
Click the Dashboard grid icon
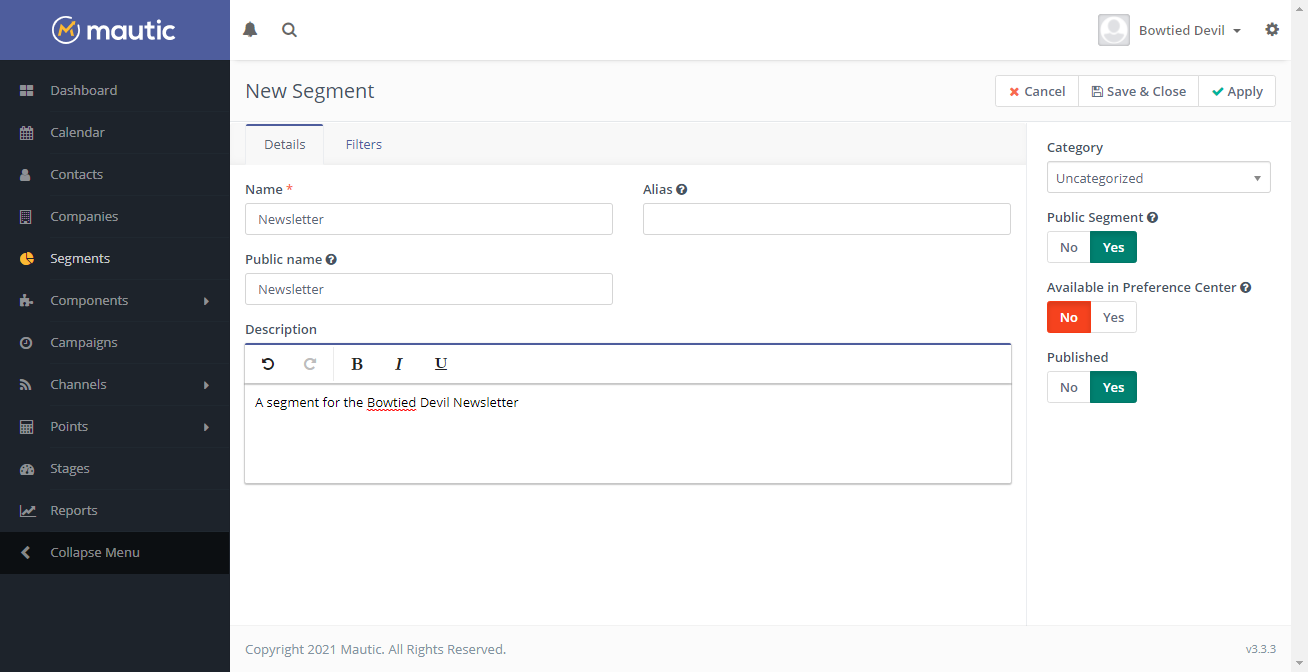[27, 90]
